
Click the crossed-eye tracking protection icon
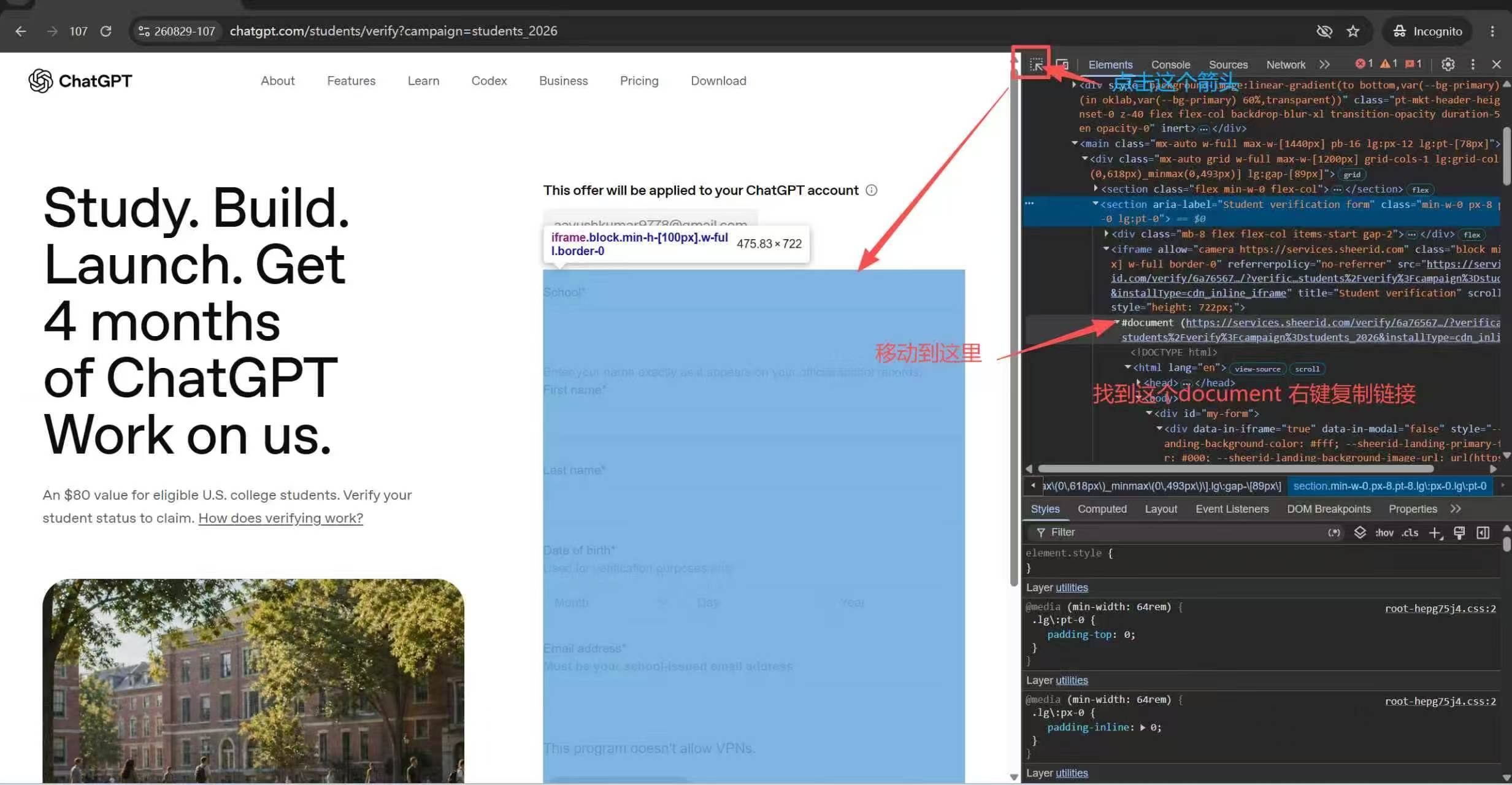point(1324,31)
